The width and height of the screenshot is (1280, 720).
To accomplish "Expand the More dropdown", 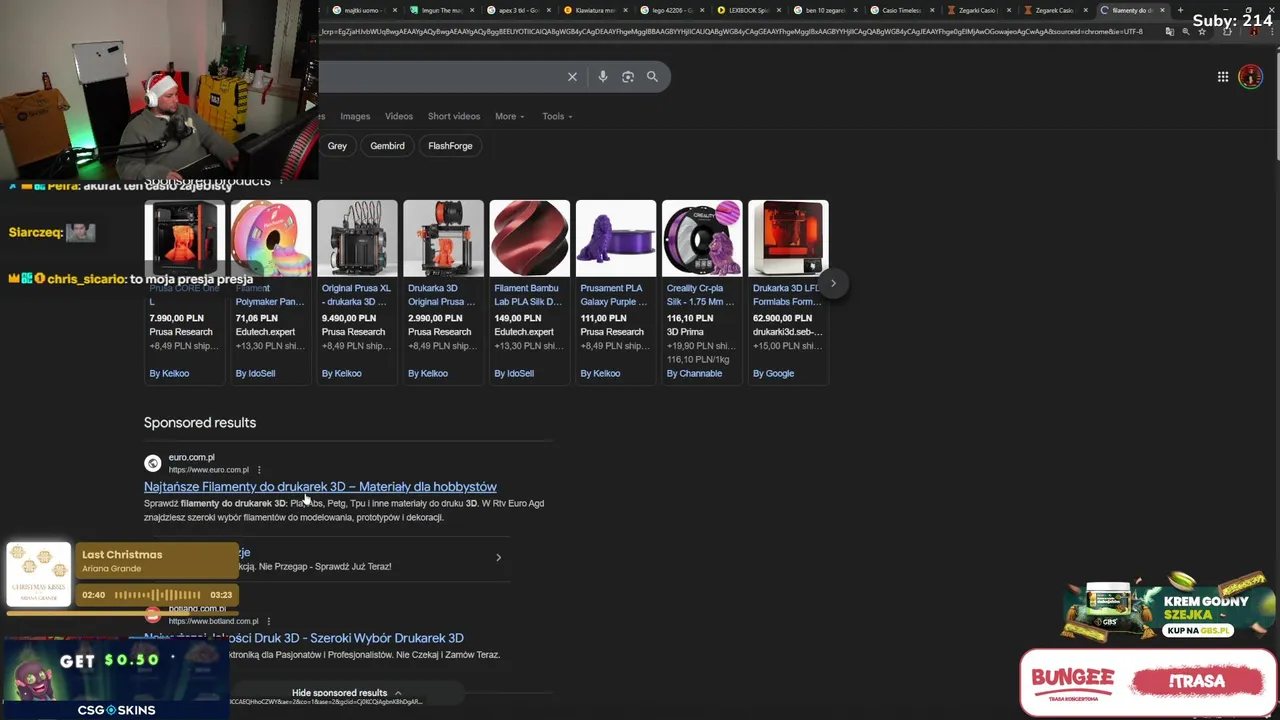I will point(509,116).
